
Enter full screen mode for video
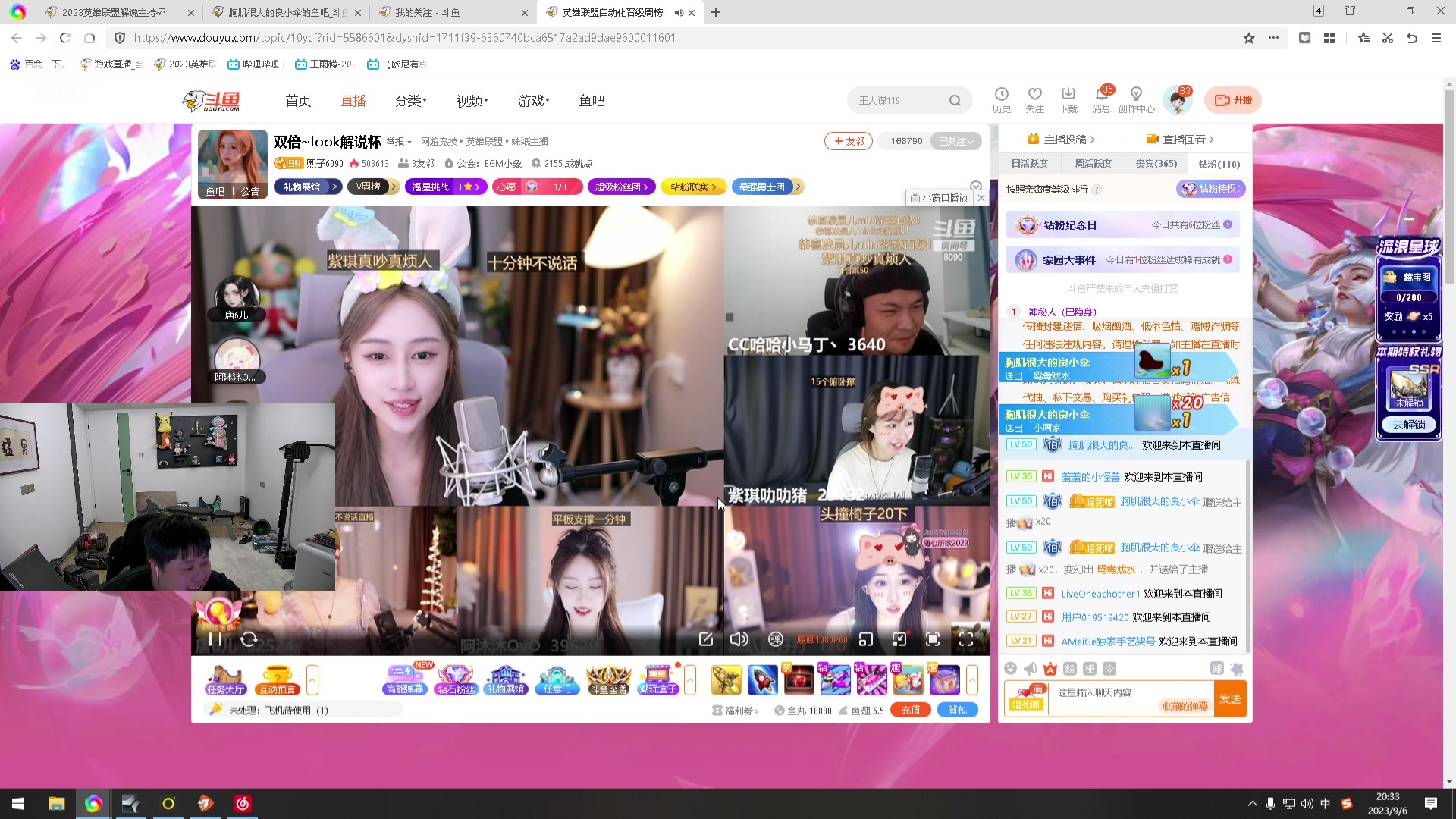966,639
